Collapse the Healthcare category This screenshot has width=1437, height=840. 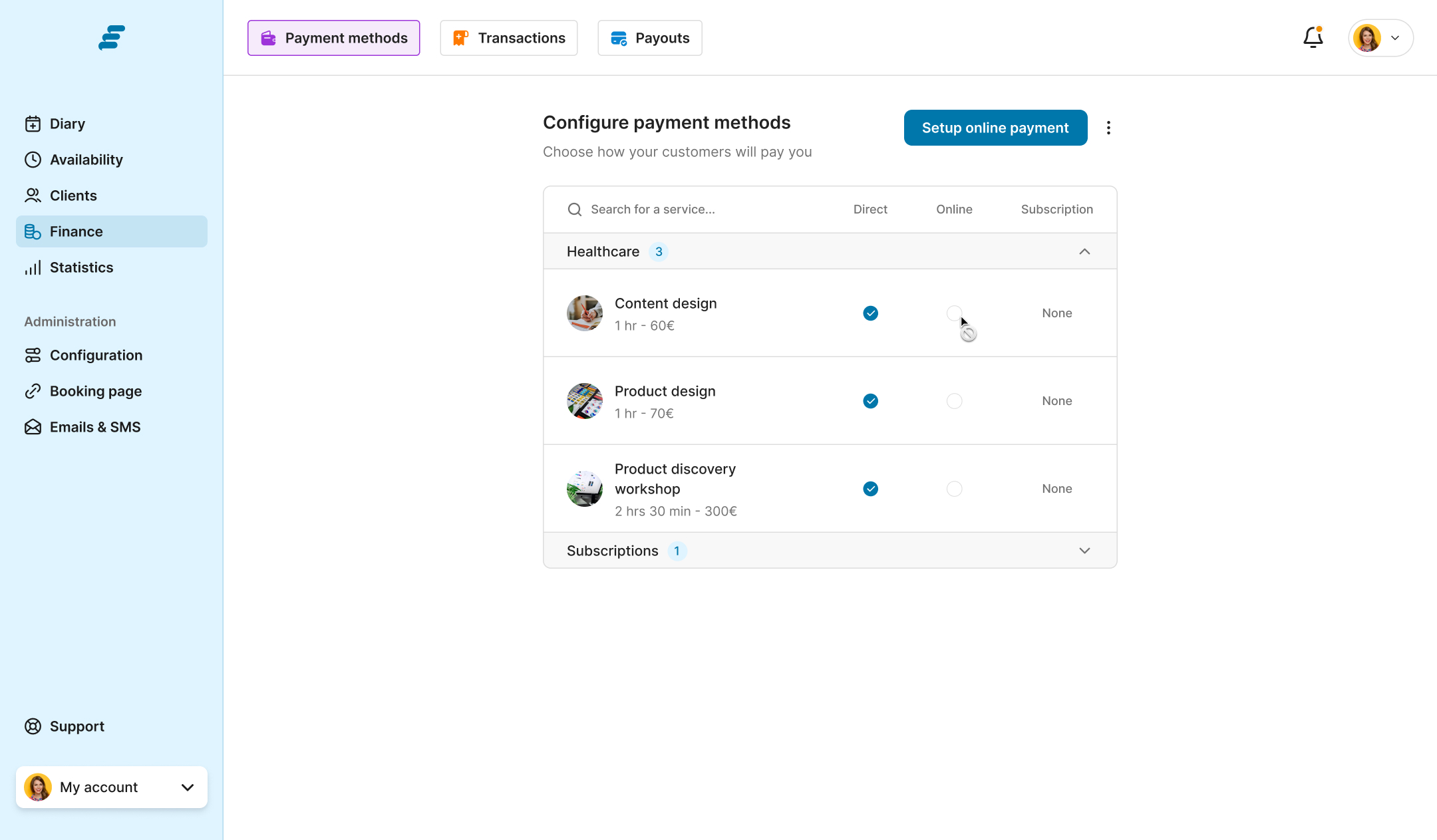click(x=1084, y=251)
